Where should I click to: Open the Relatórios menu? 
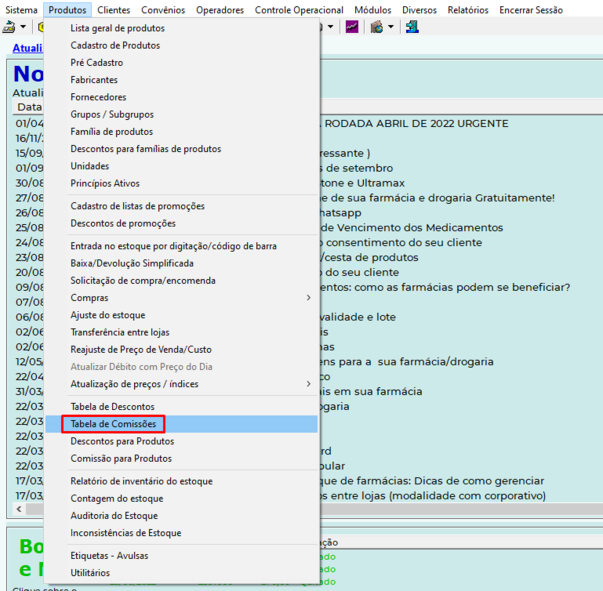pyautogui.click(x=468, y=10)
